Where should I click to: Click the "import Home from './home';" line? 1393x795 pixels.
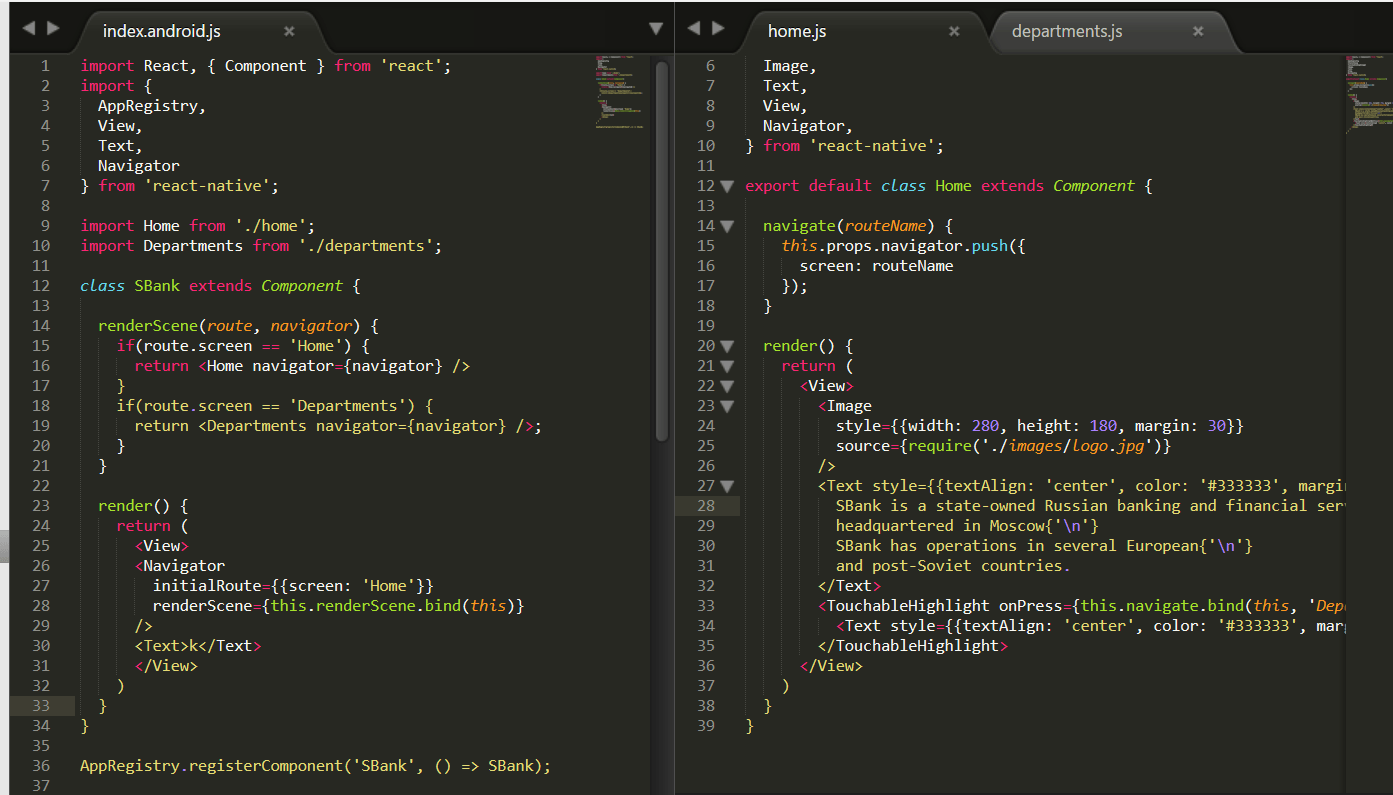click(x=198, y=226)
